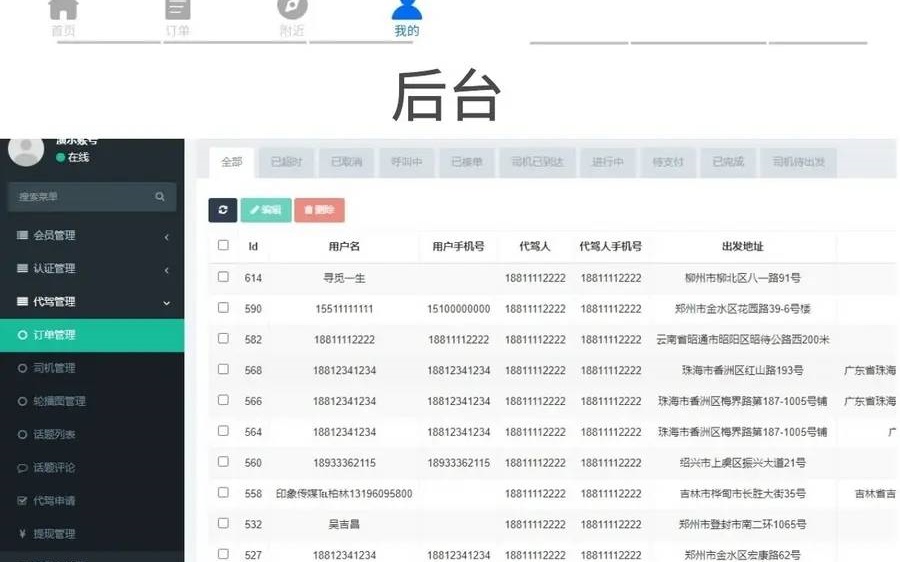Click the green 编辑 button
This screenshot has width=900, height=562.
click(265, 210)
